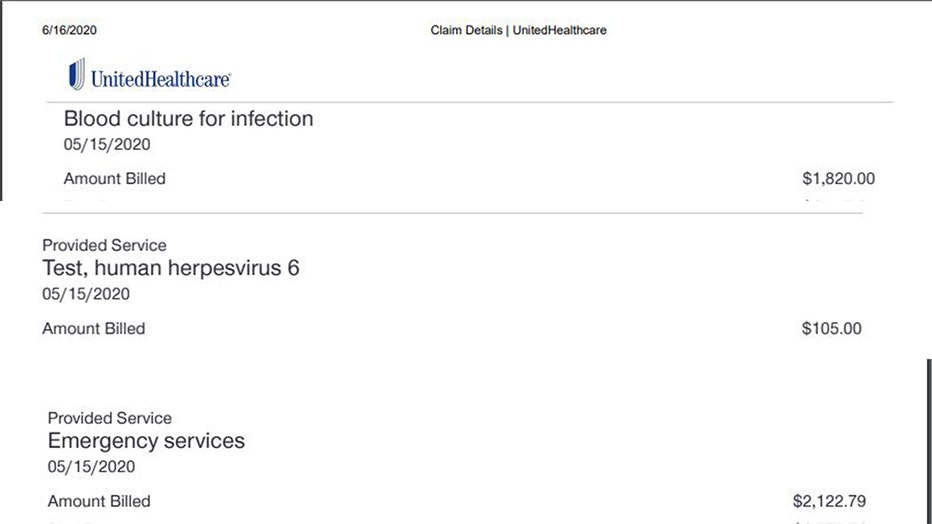Click Provided Service label above Emergency services

point(109,418)
